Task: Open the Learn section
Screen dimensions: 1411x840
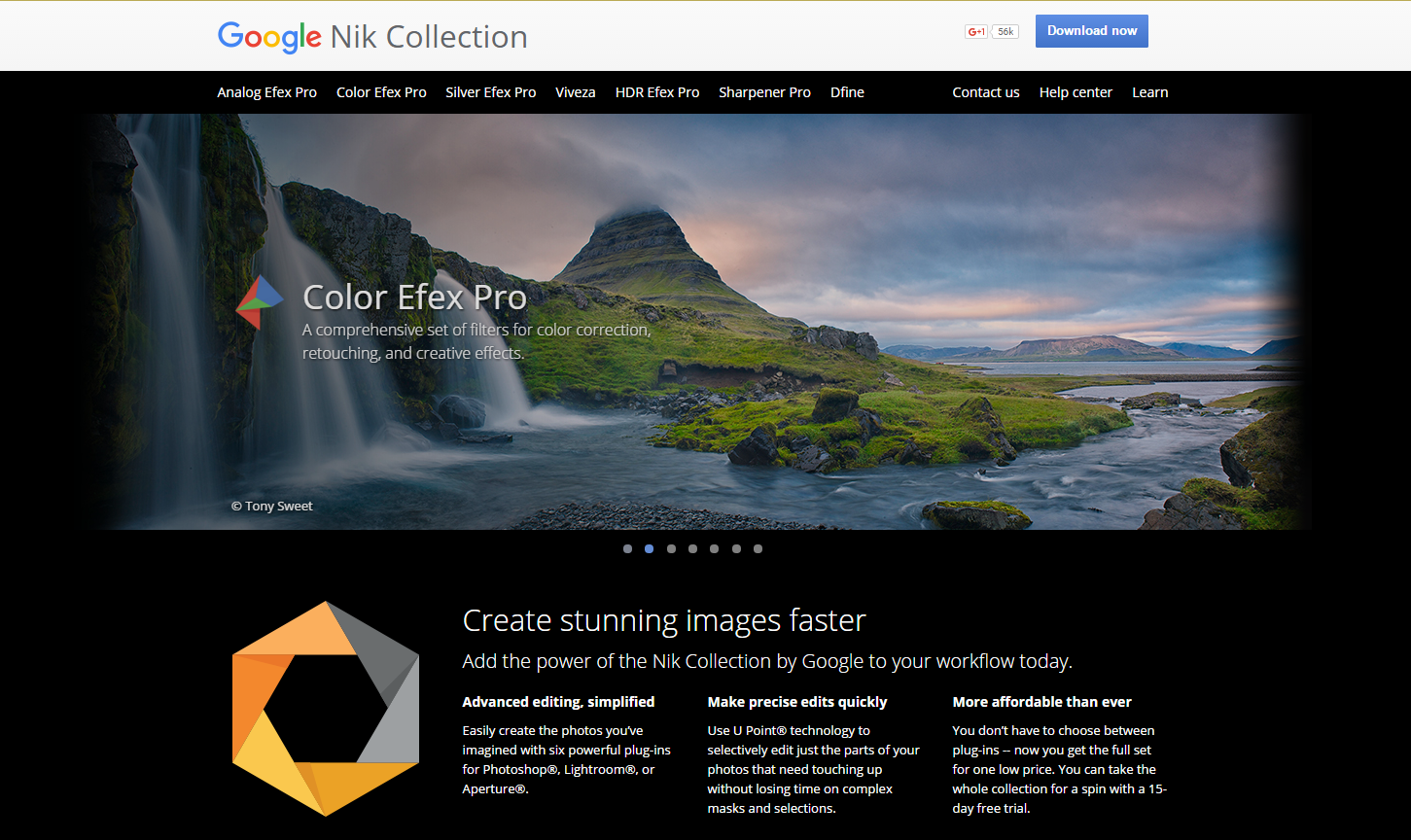Action: click(1149, 91)
